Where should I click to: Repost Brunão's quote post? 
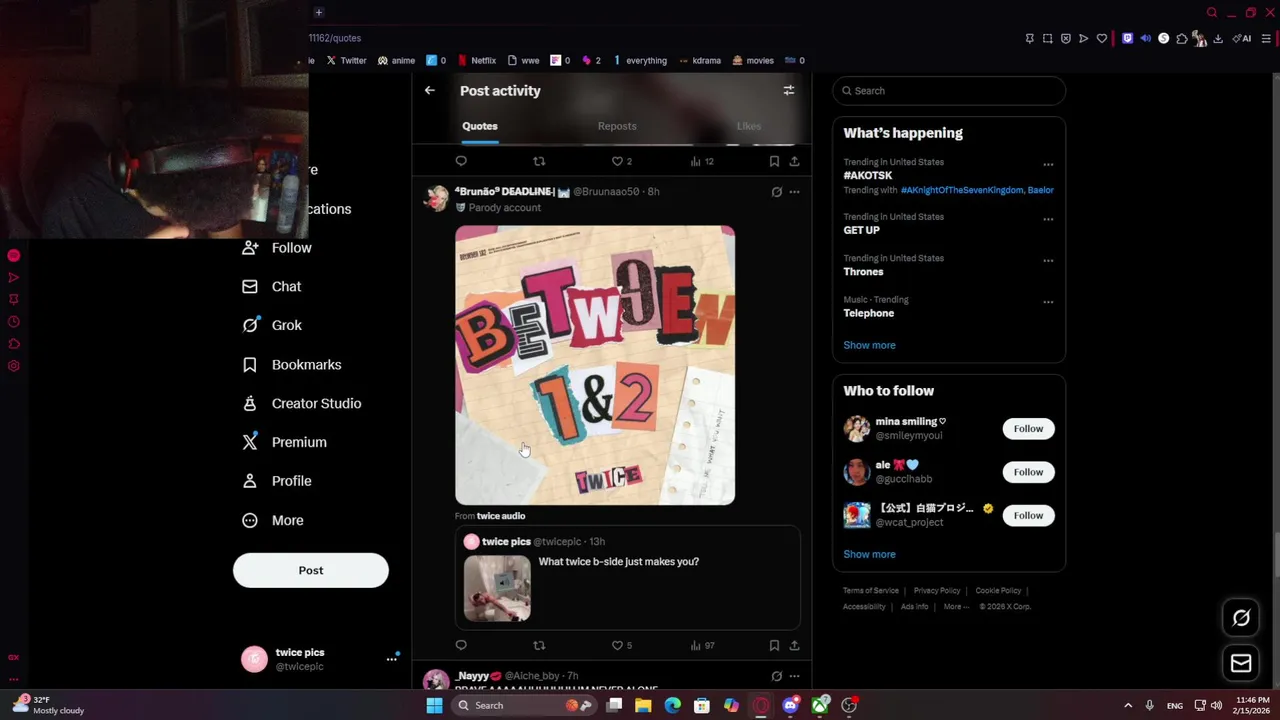coord(539,645)
